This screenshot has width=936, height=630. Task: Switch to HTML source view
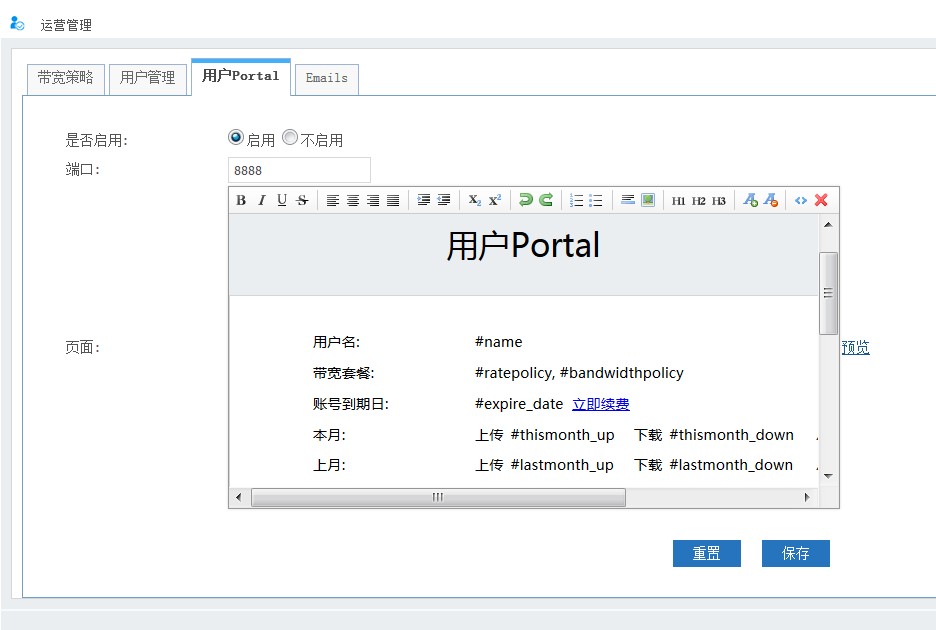(801, 200)
